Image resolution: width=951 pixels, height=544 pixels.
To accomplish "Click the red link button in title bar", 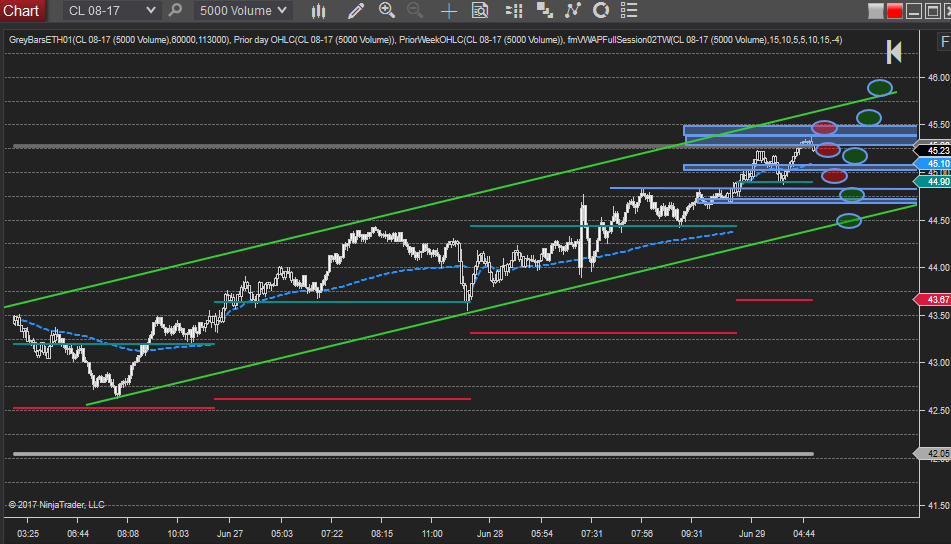I will tap(895, 11).
